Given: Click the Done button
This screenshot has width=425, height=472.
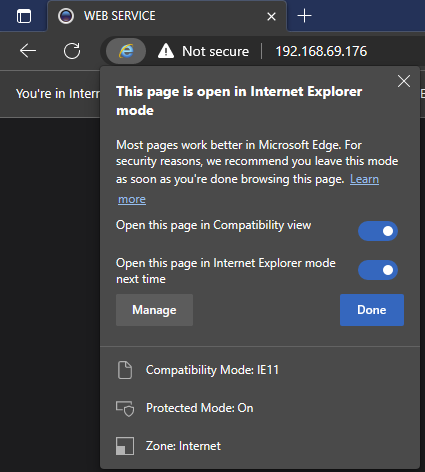Looking at the screenshot, I should coord(372,310).
